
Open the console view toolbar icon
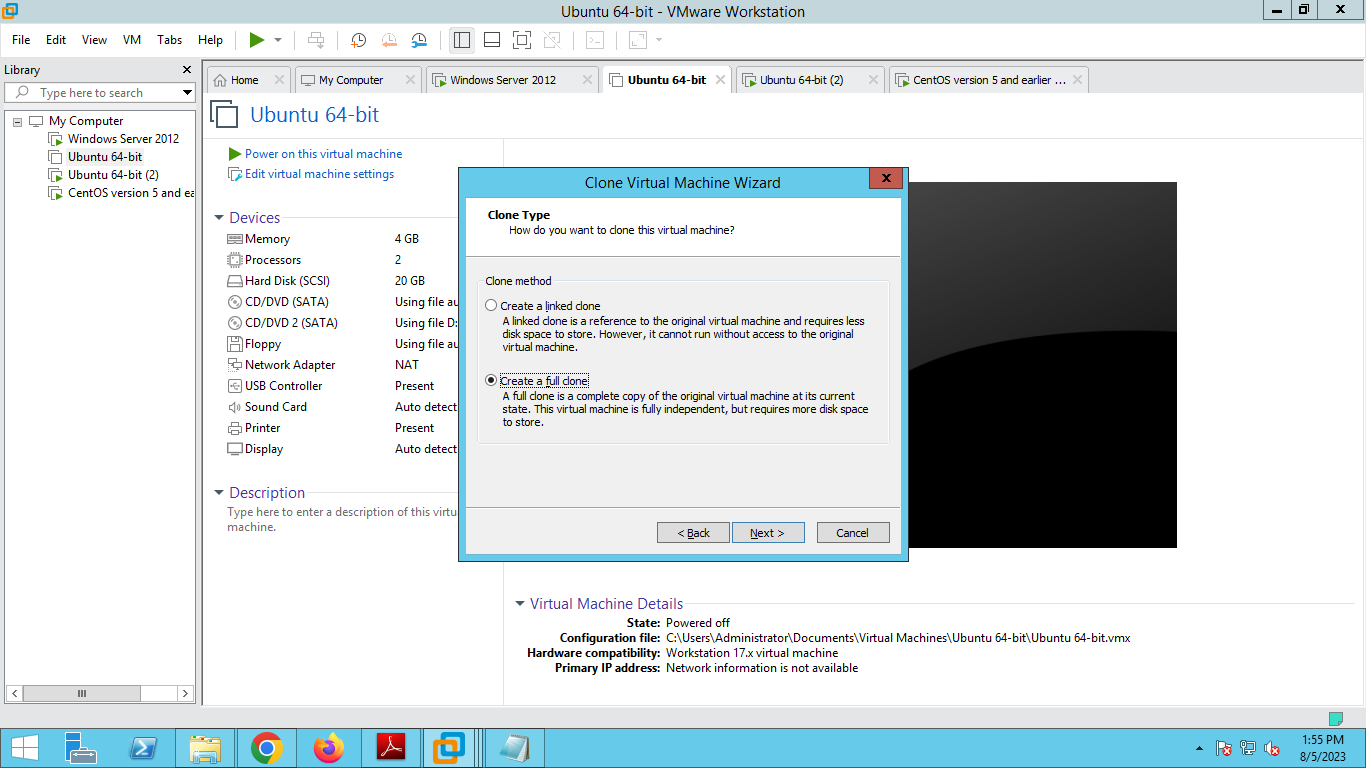(595, 40)
